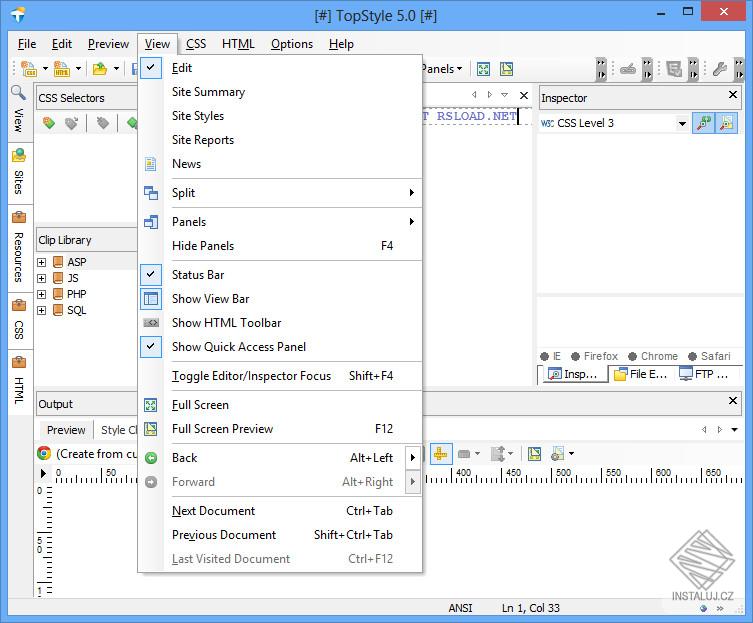Image resolution: width=753 pixels, height=623 pixels.
Task: Uncheck the Edit view option
Action: point(280,68)
